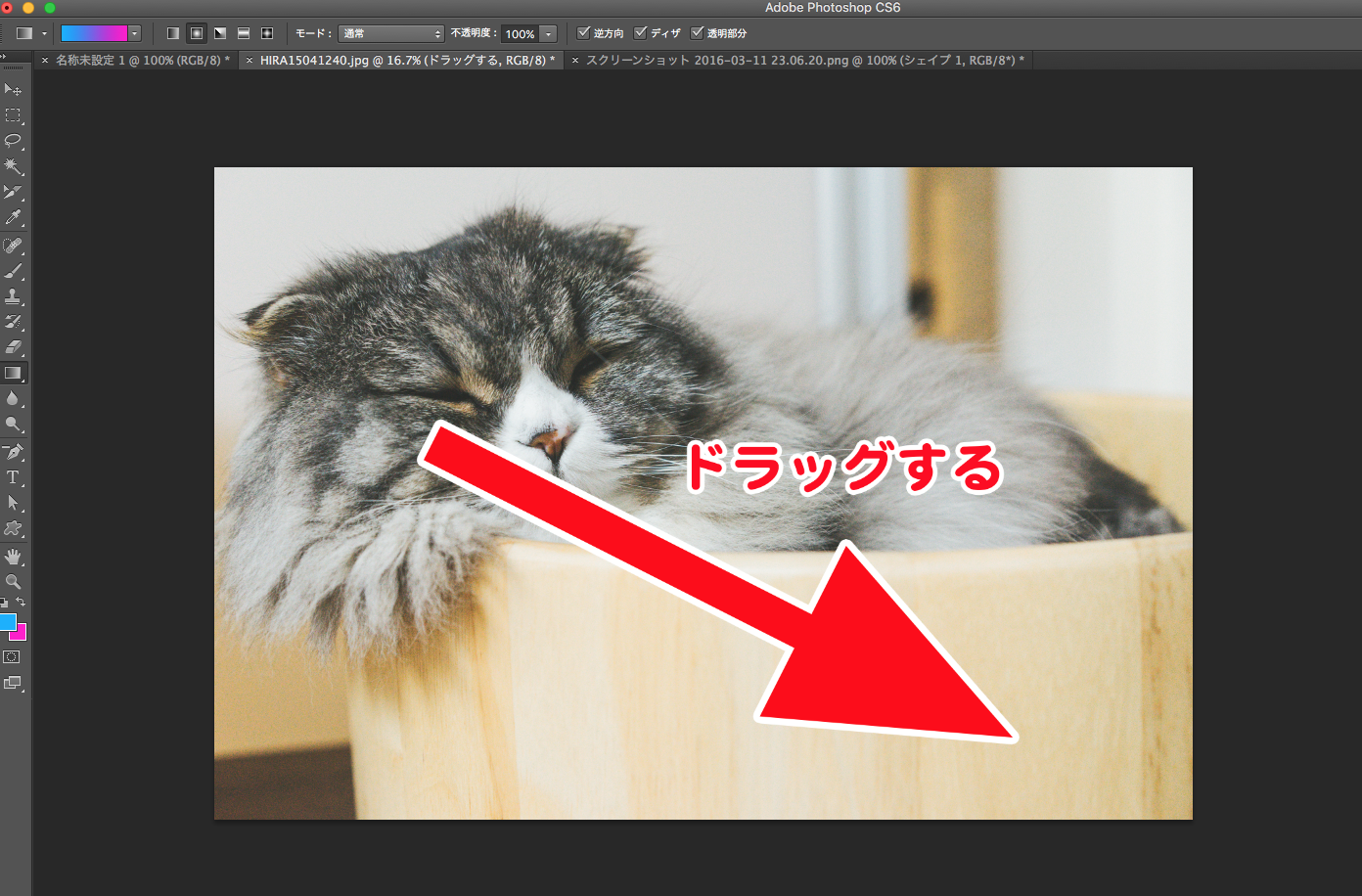Open the gradient picker dropdown arrow
The height and width of the screenshot is (896, 1362).
coord(134,33)
